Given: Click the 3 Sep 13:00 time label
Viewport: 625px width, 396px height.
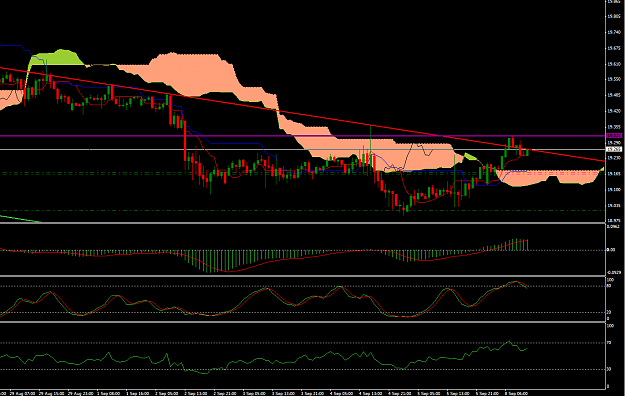Looking at the screenshot, I should tap(283, 394).
